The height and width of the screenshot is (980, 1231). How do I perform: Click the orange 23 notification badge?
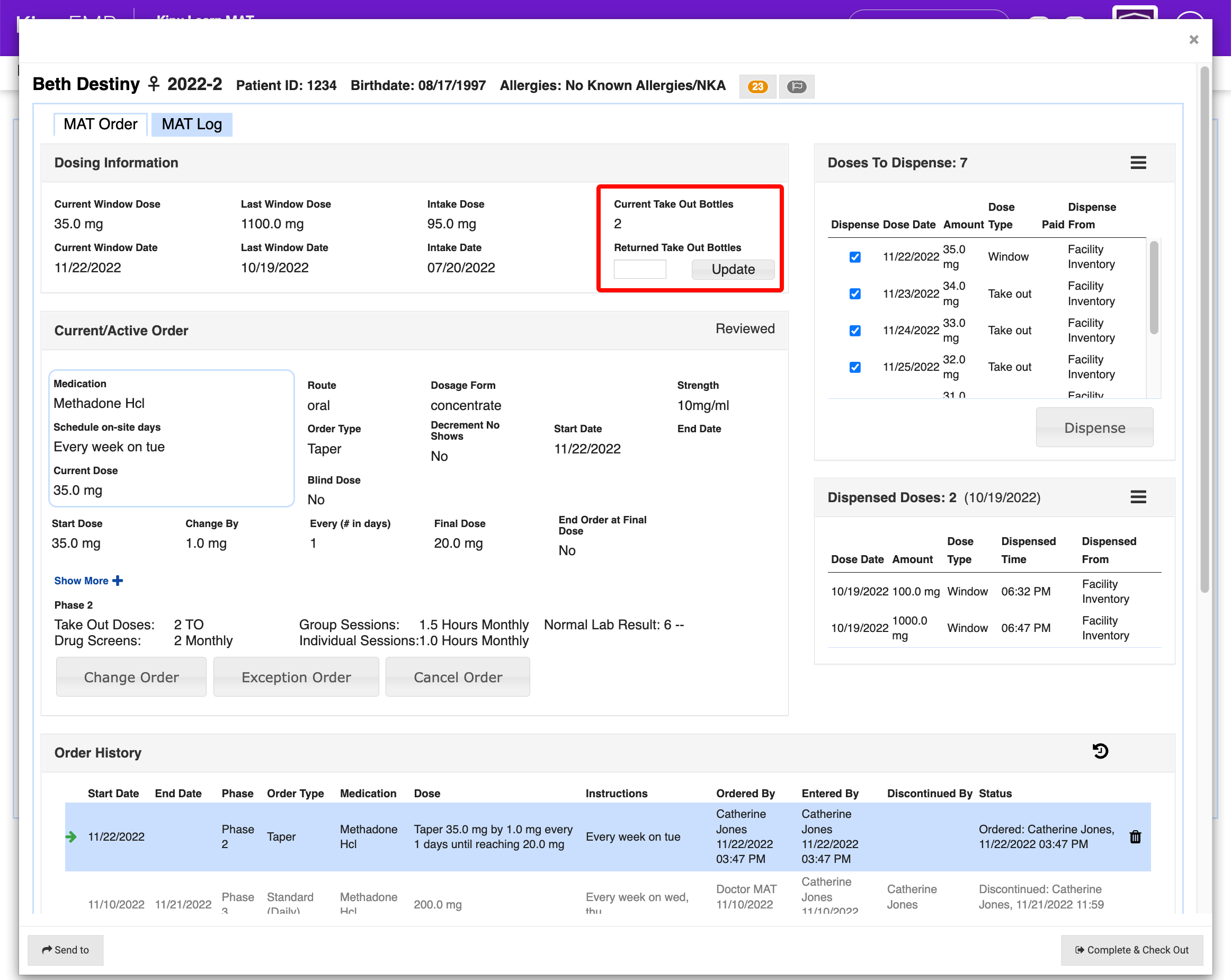757,86
